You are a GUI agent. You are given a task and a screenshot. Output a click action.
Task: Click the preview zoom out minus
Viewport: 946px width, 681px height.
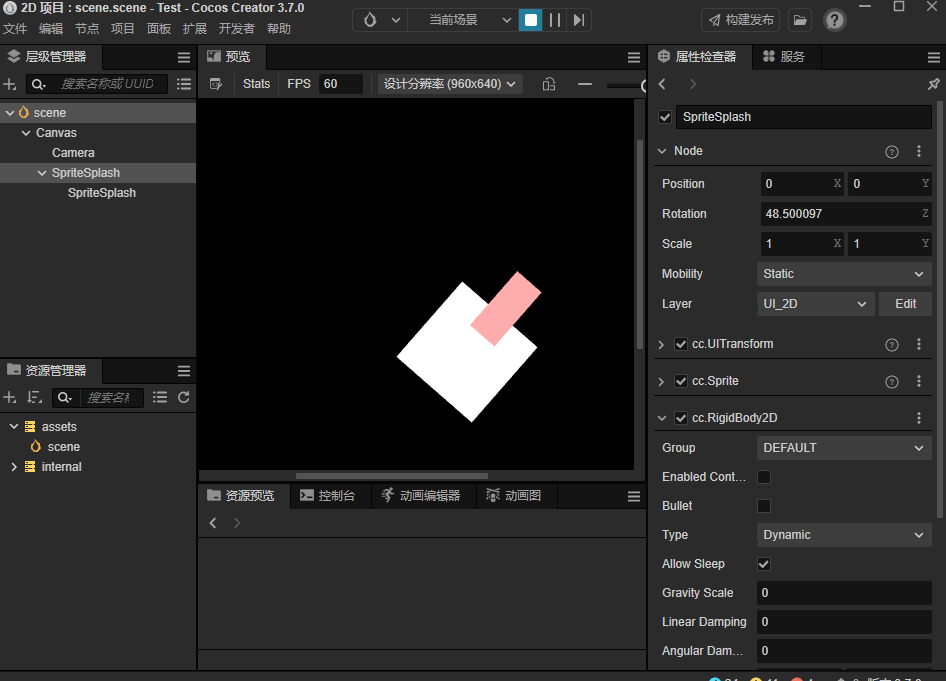click(585, 84)
